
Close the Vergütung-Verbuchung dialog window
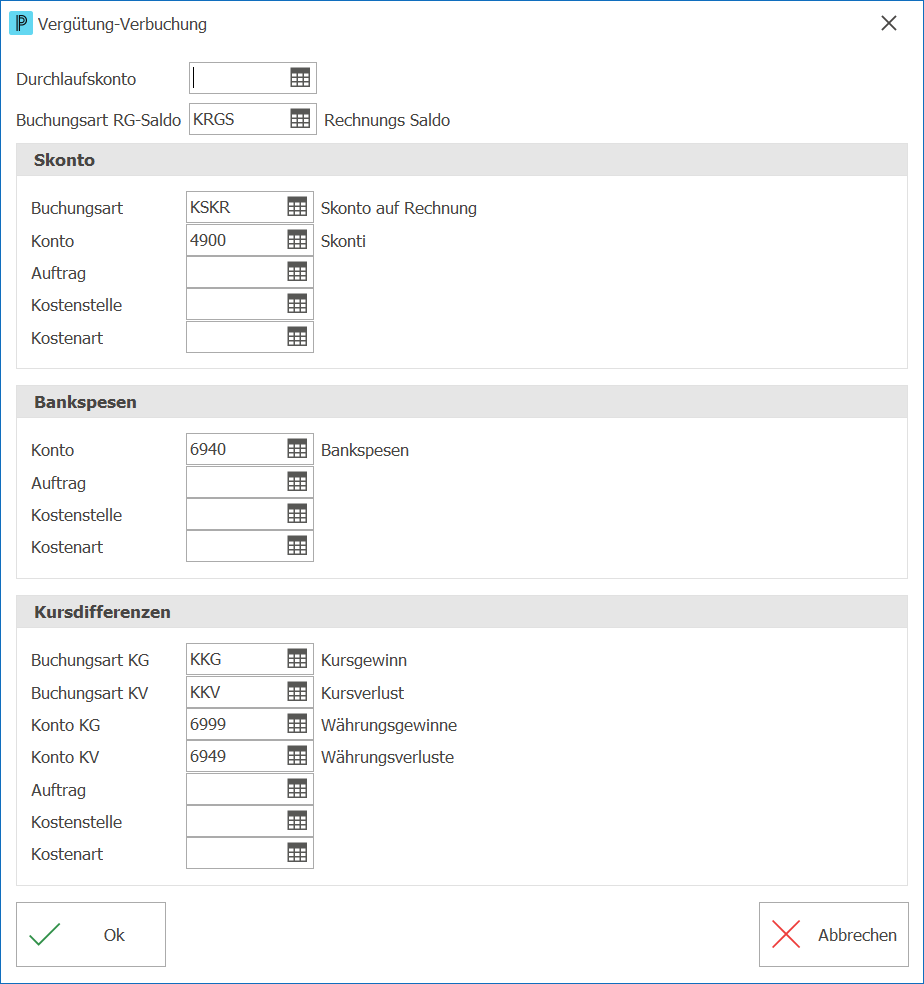pyautogui.click(x=889, y=23)
